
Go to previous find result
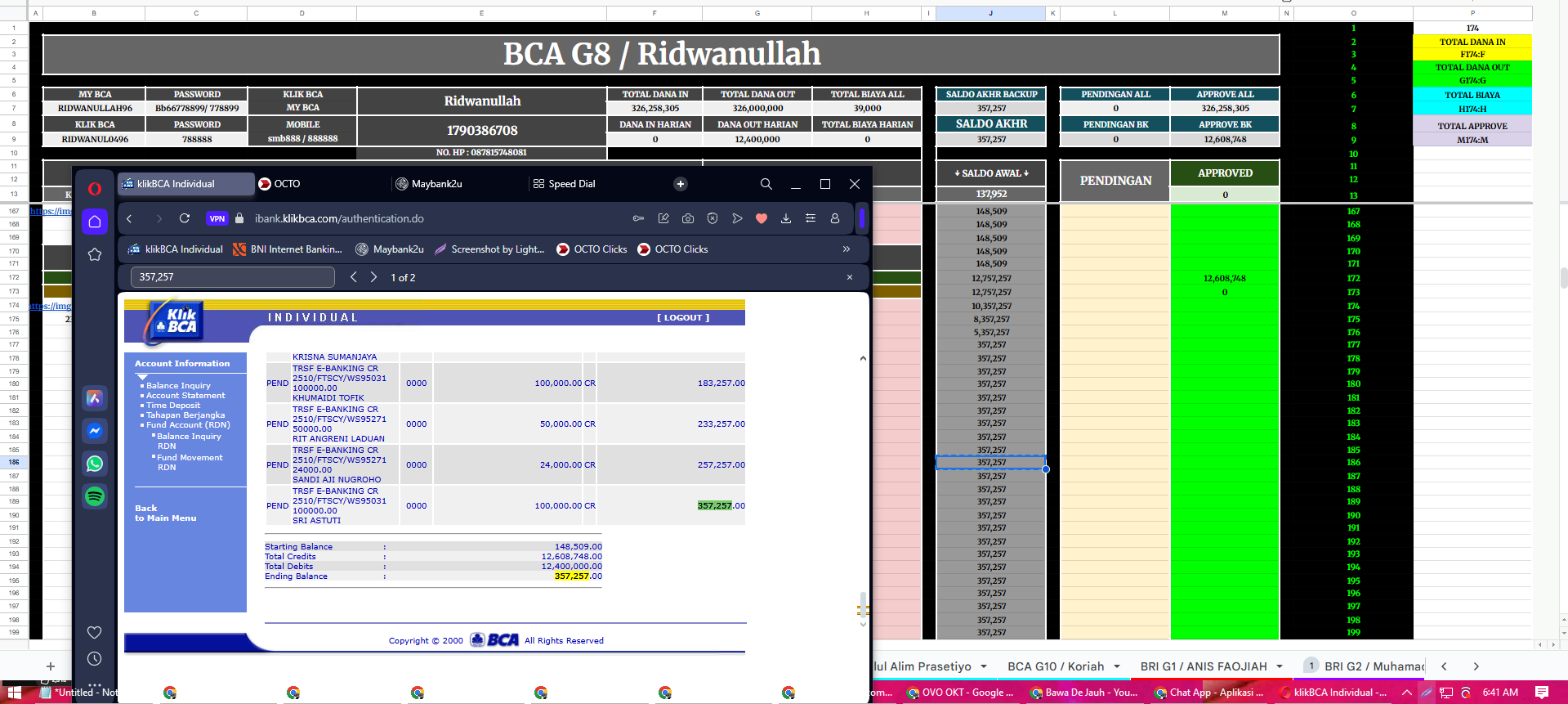[x=353, y=277]
